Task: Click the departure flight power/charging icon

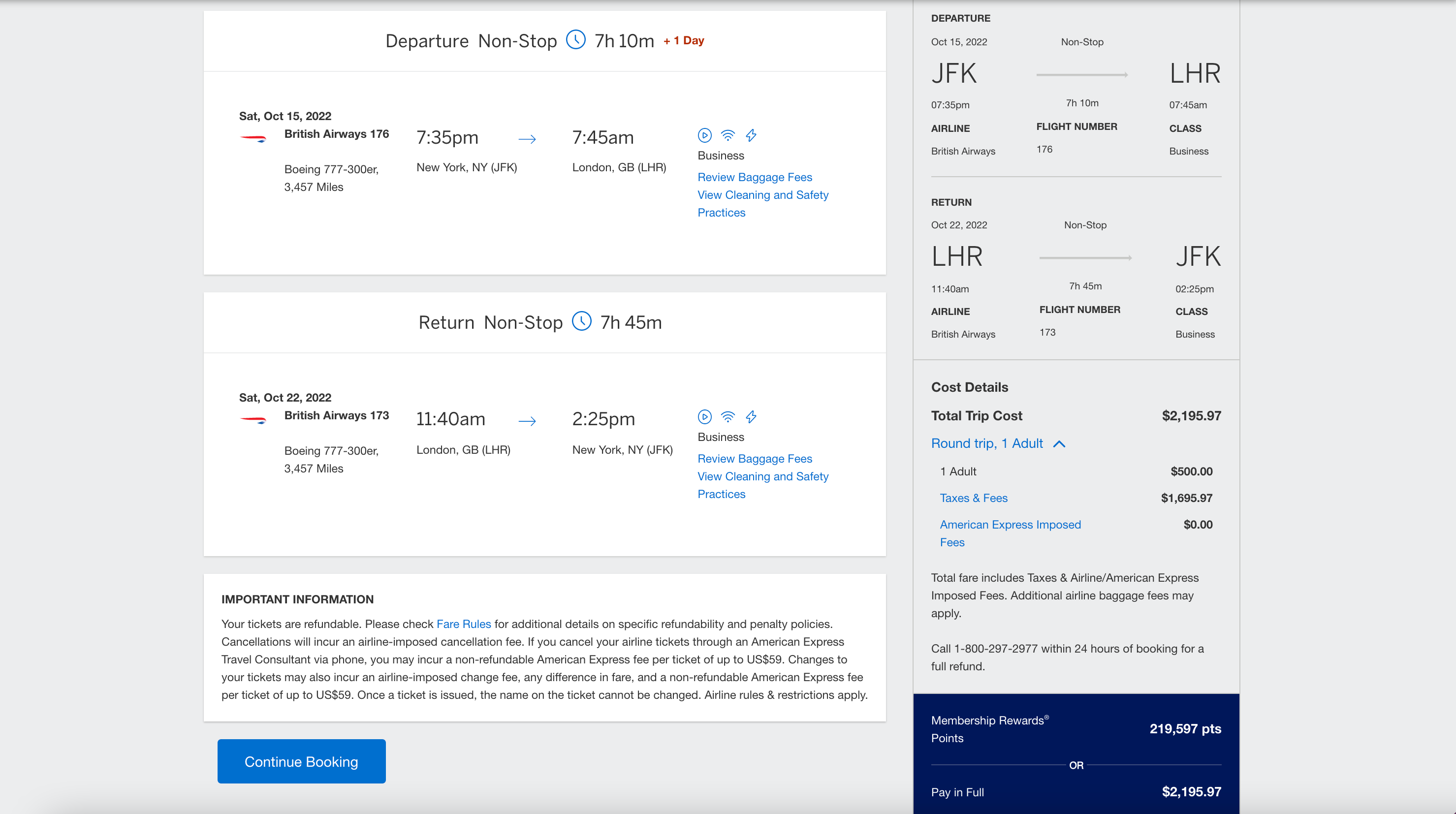Action: pyautogui.click(x=751, y=135)
